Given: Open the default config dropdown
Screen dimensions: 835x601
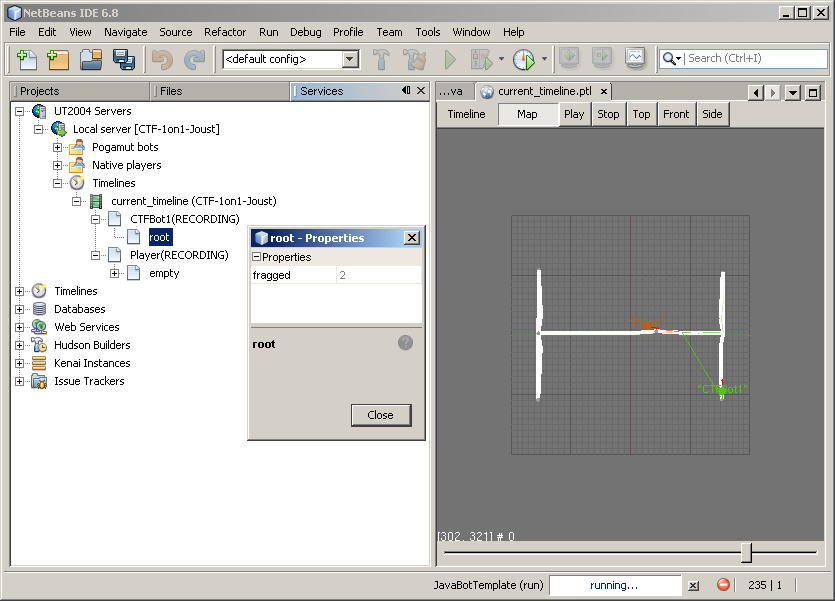Looking at the screenshot, I should pos(350,59).
